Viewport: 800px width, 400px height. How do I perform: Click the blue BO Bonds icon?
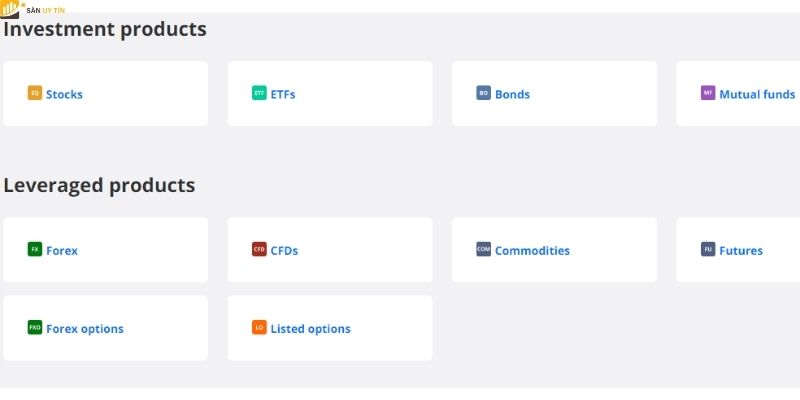pyautogui.click(x=484, y=93)
